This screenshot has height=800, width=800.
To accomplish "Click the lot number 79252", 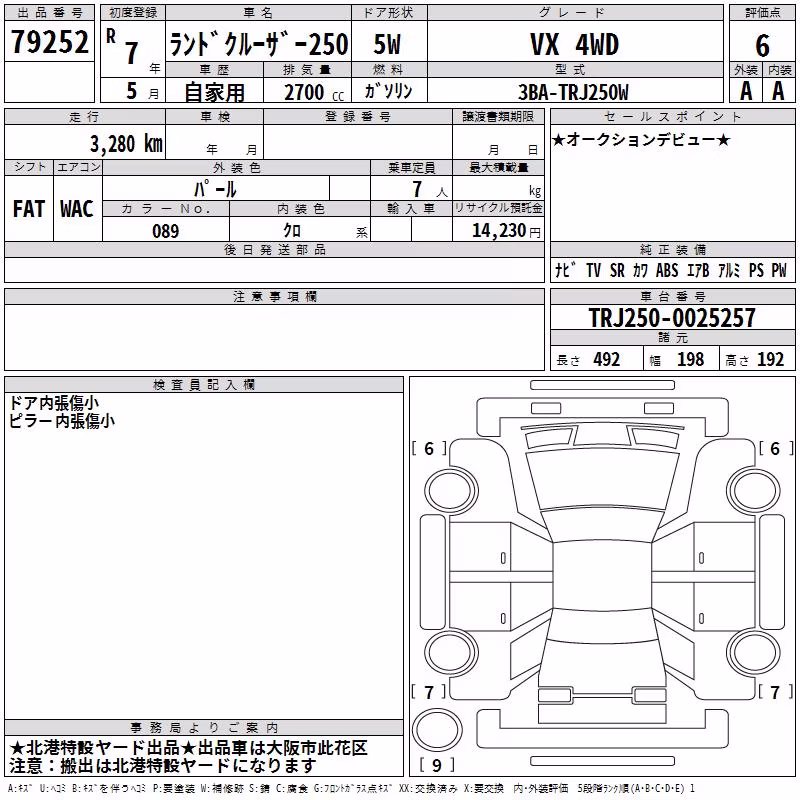I will [49, 41].
